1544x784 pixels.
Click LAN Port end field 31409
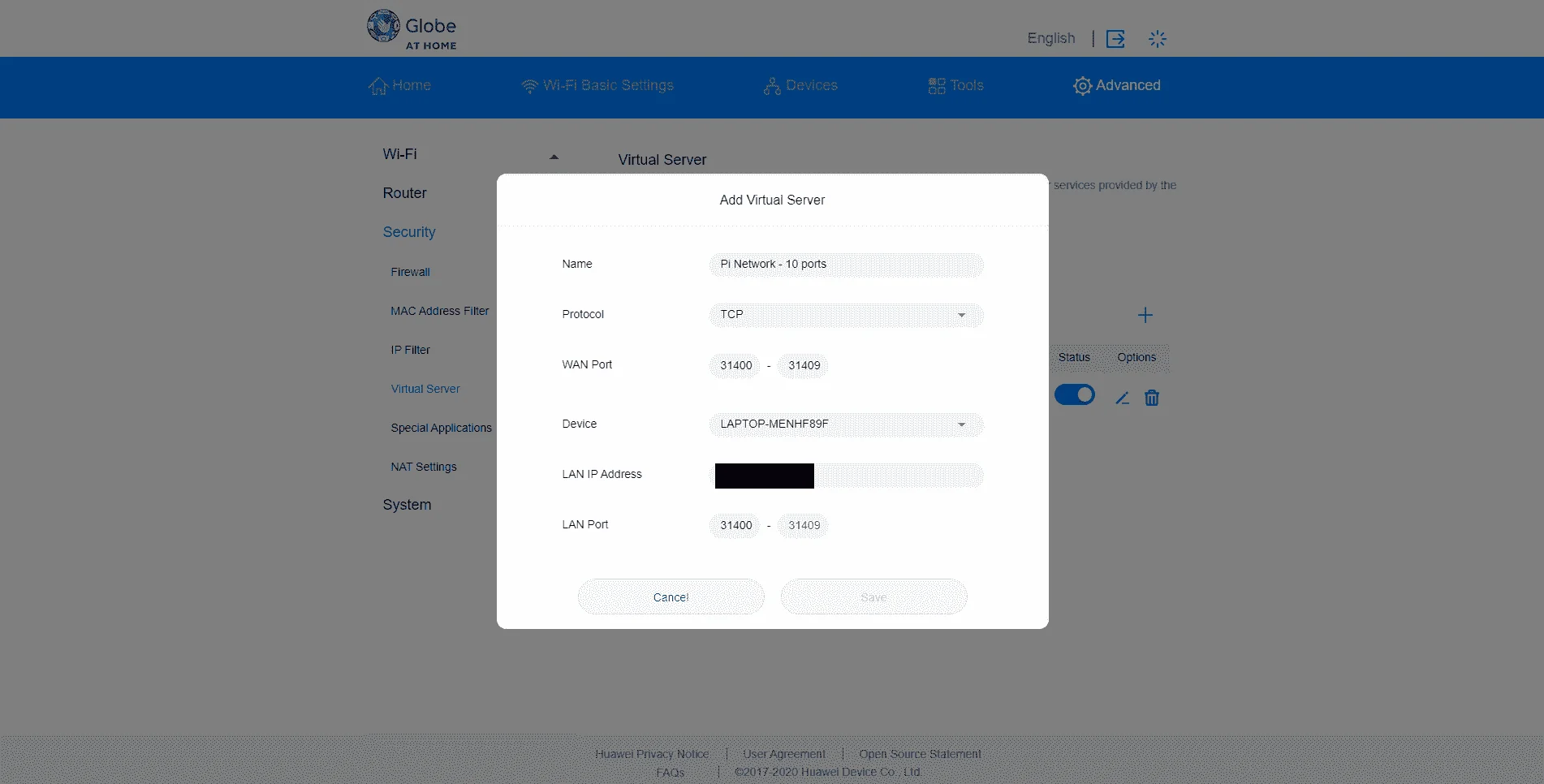(803, 526)
